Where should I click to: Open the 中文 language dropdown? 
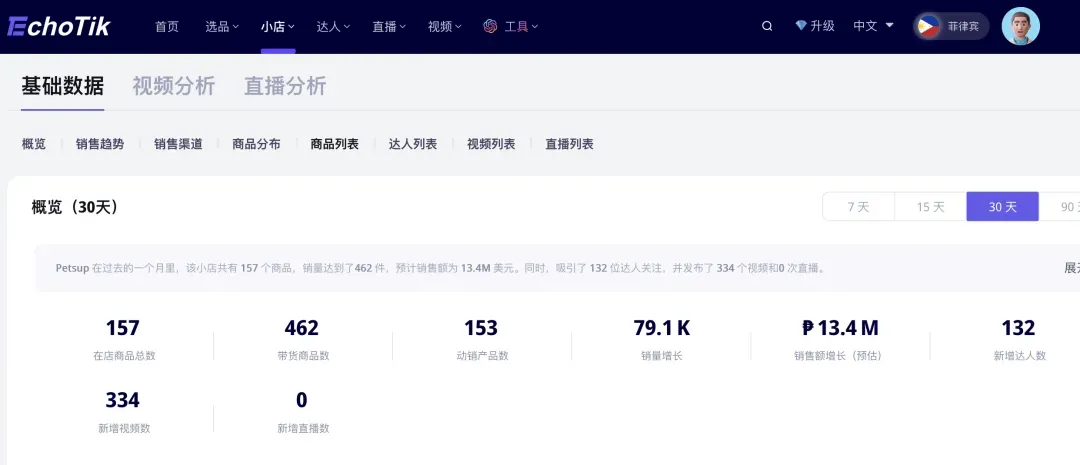pyautogui.click(x=873, y=26)
